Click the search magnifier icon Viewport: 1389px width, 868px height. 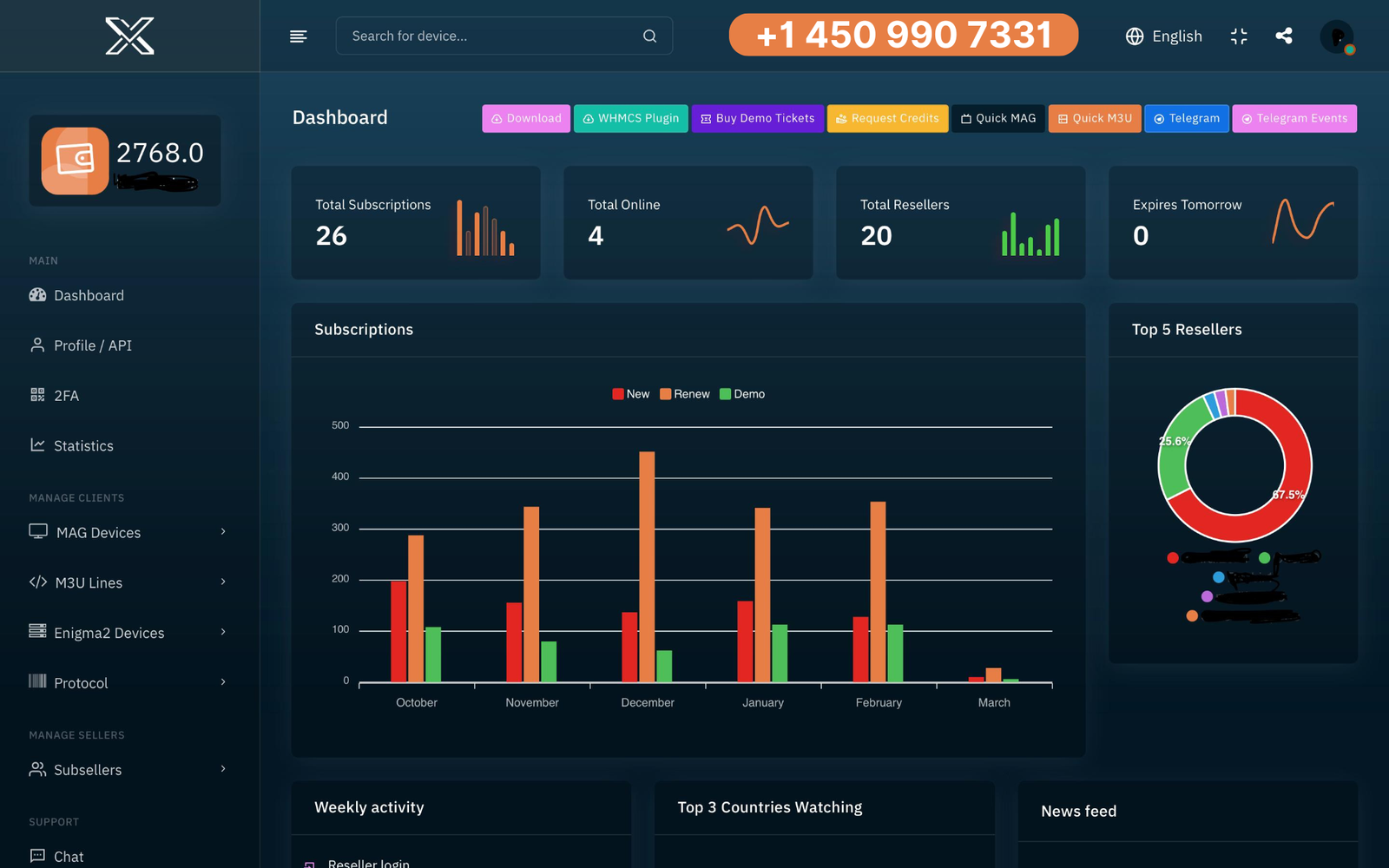pos(649,36)
